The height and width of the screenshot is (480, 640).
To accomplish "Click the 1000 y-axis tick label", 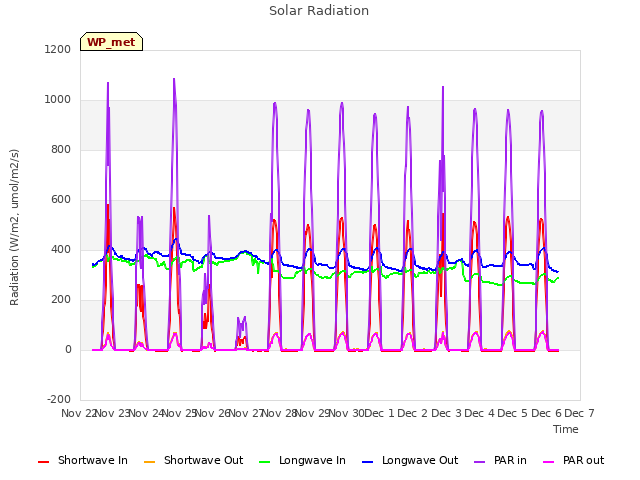I will pyautogui.click(x=58, y=100).
